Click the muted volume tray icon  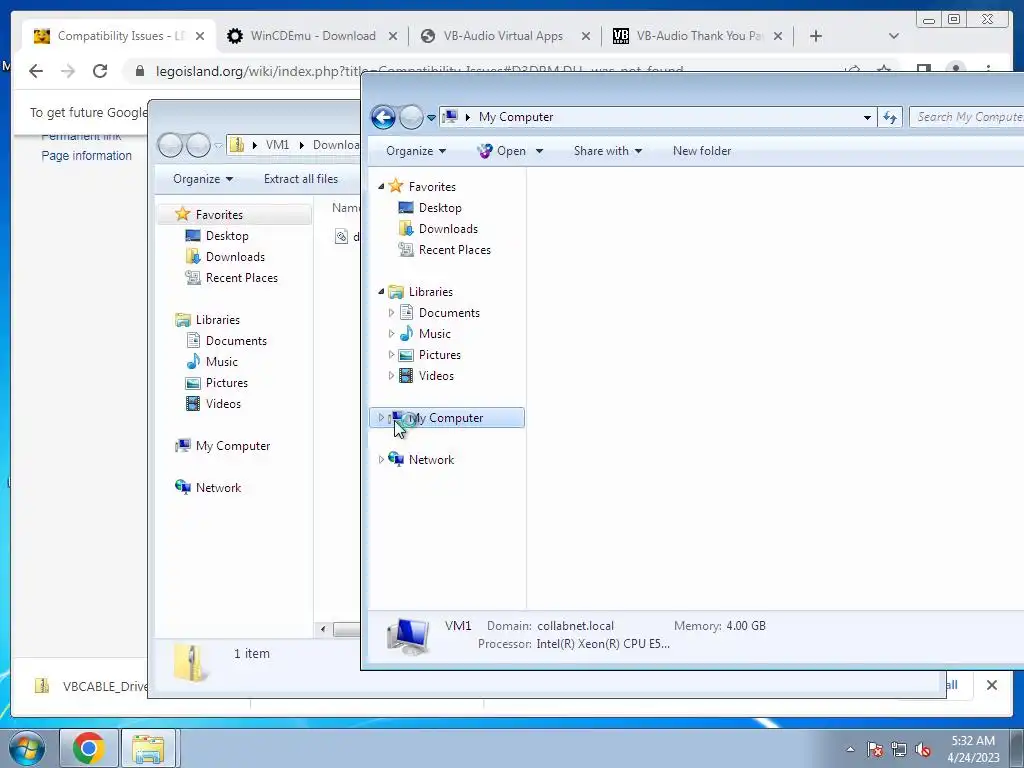click(922, 749)
